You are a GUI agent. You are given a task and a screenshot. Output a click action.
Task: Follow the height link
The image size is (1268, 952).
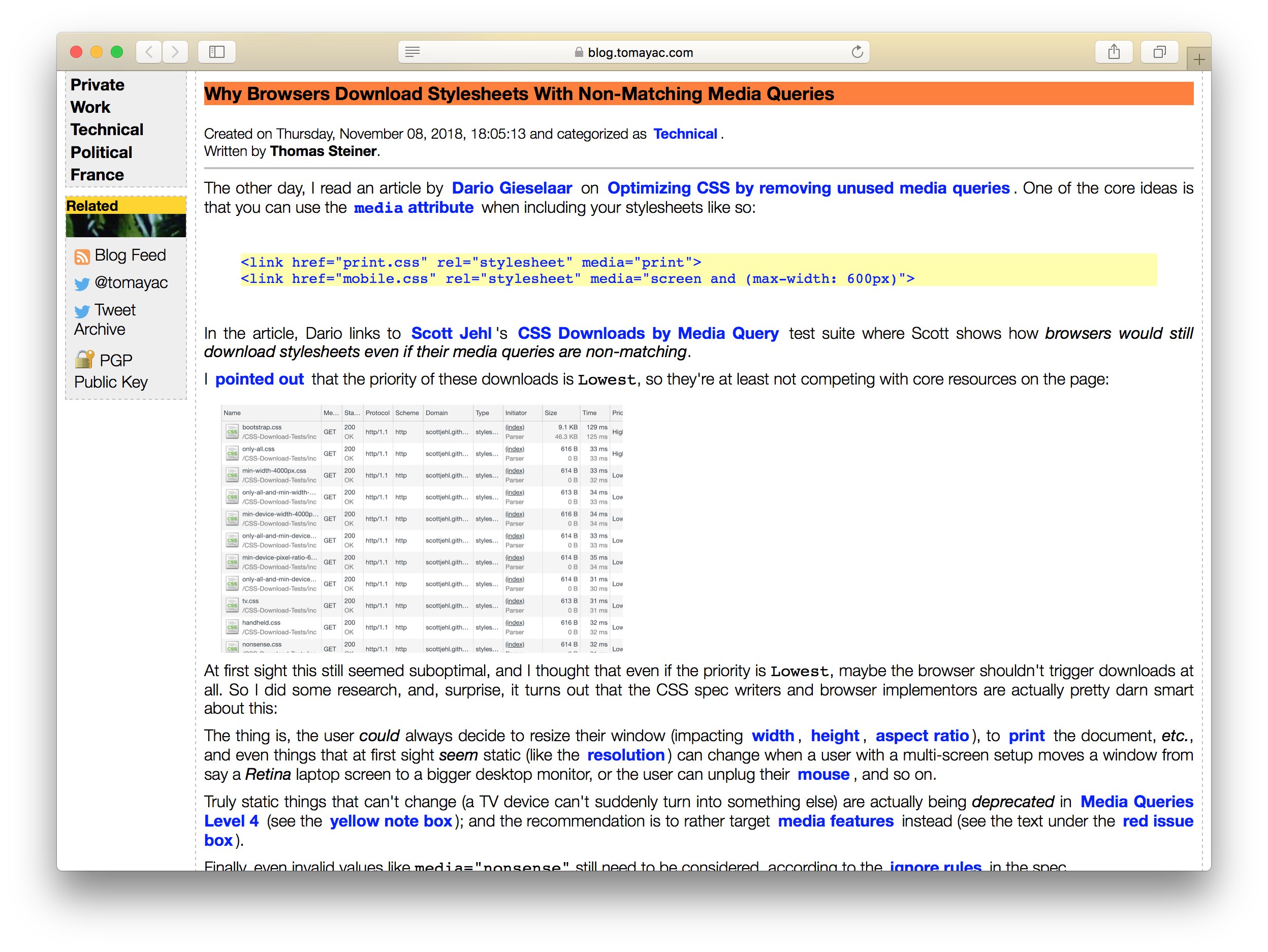835,736
